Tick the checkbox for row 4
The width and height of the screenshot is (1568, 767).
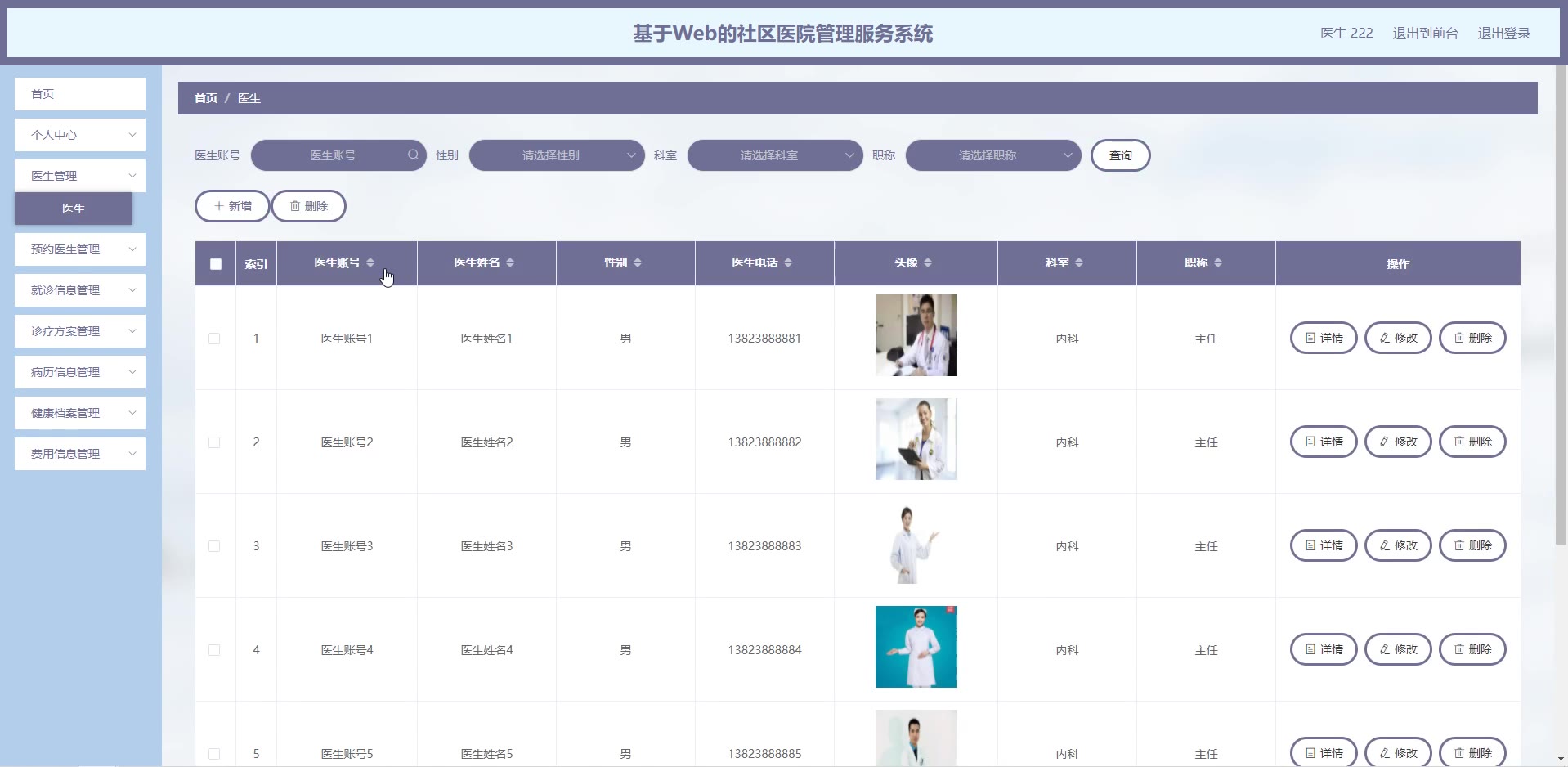tap(214, 650)
